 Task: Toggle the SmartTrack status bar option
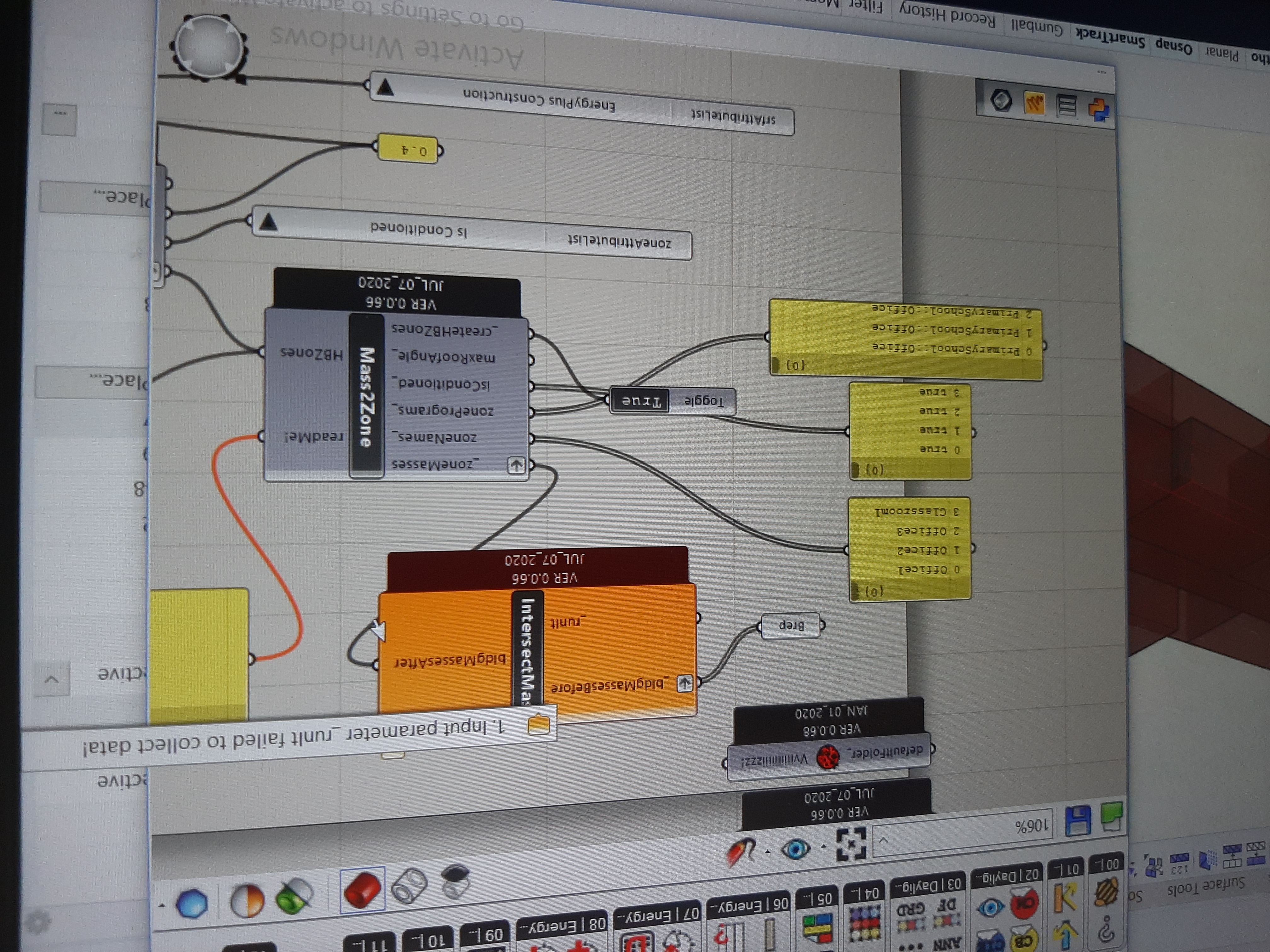[1110, 38]
